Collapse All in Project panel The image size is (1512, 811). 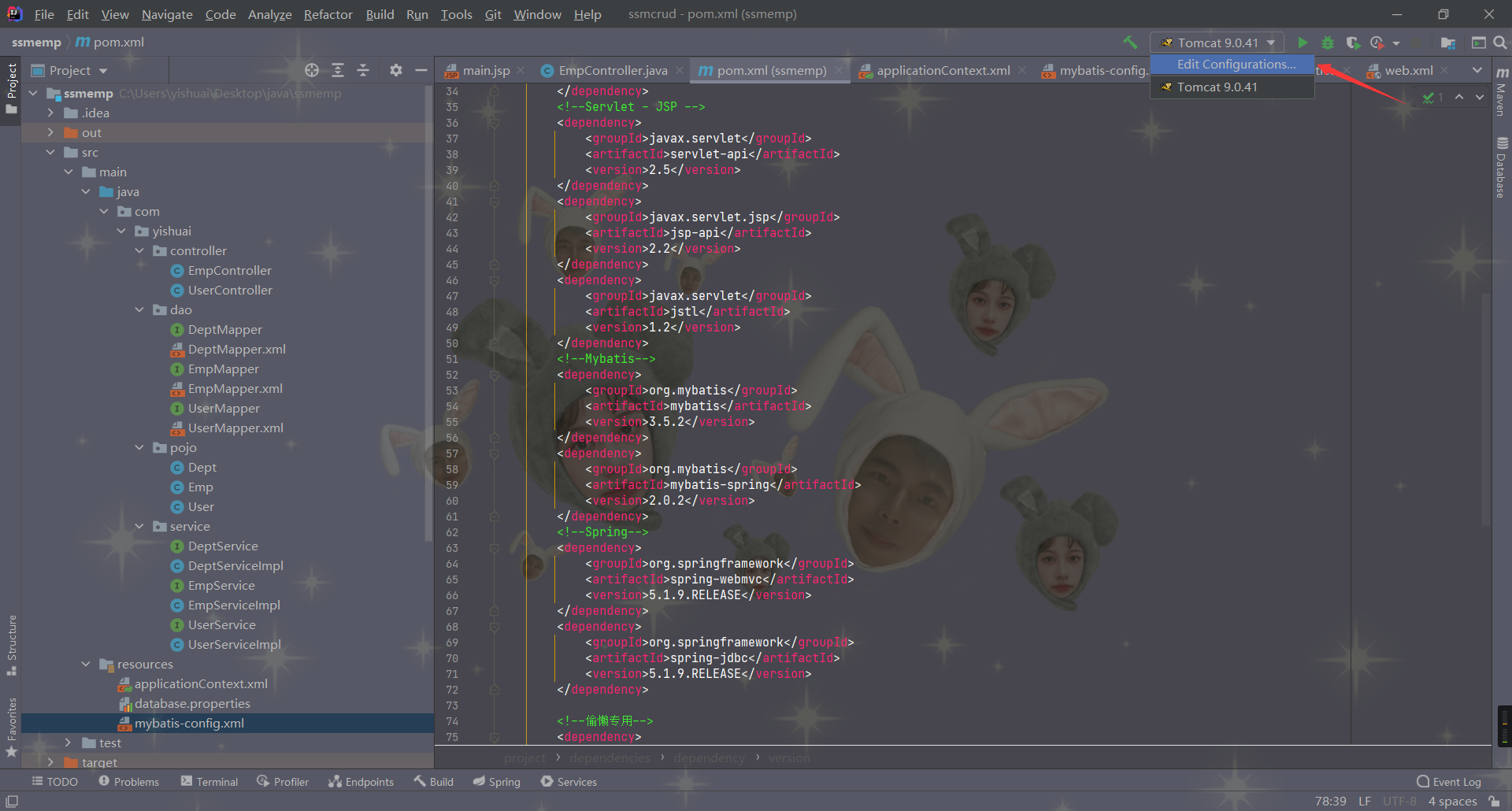[363, 70]
